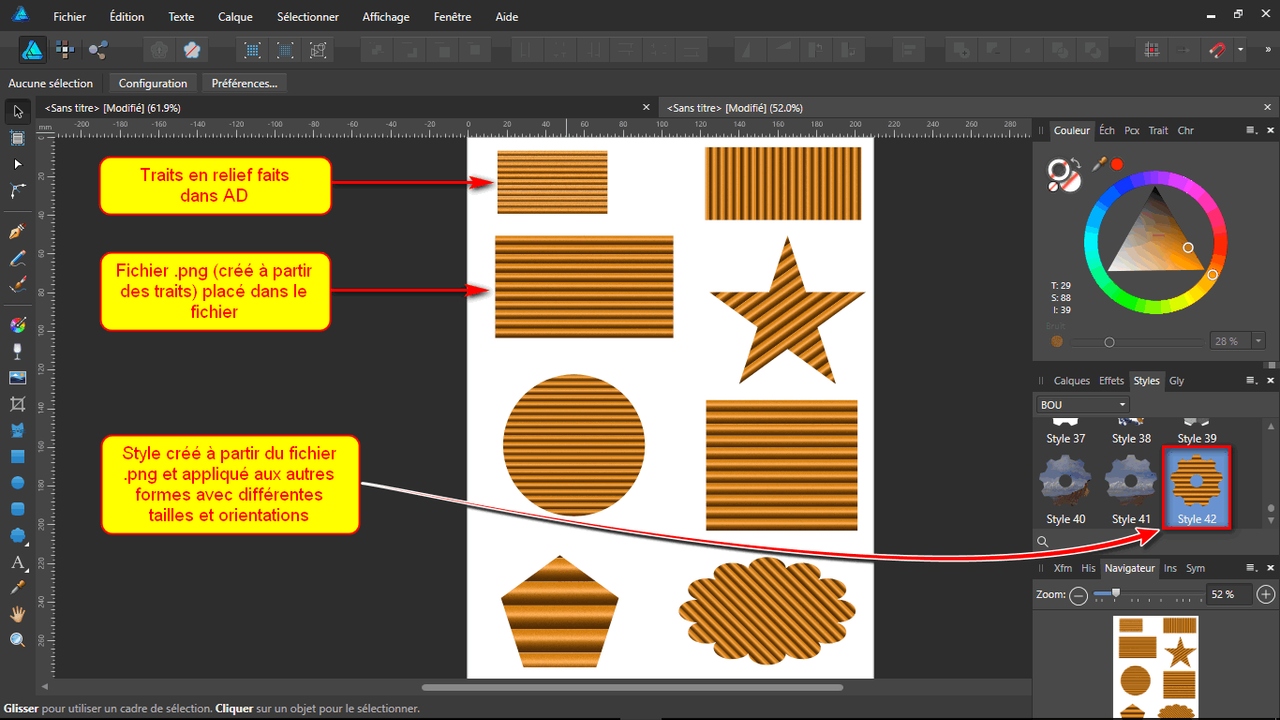This screenshot has width=1280, height=720.
Task: Select the Artistic Text tool
Action: pos(17,562)
